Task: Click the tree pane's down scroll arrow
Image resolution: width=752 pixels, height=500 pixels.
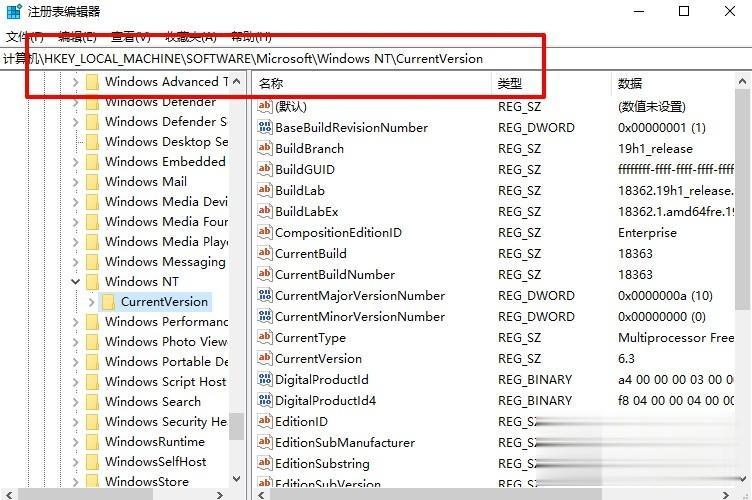Action: coord(236,478)
